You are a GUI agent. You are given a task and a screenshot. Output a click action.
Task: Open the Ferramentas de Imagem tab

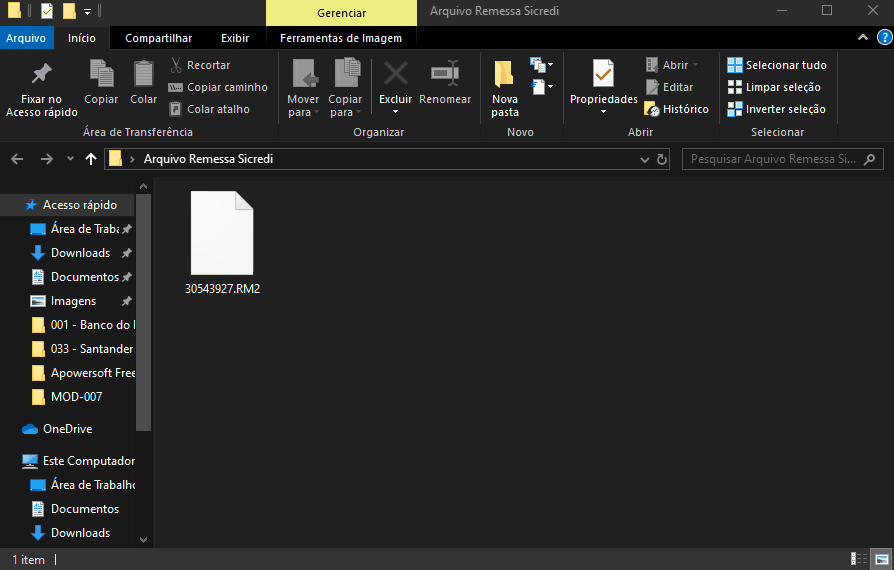tap(341, 38)
